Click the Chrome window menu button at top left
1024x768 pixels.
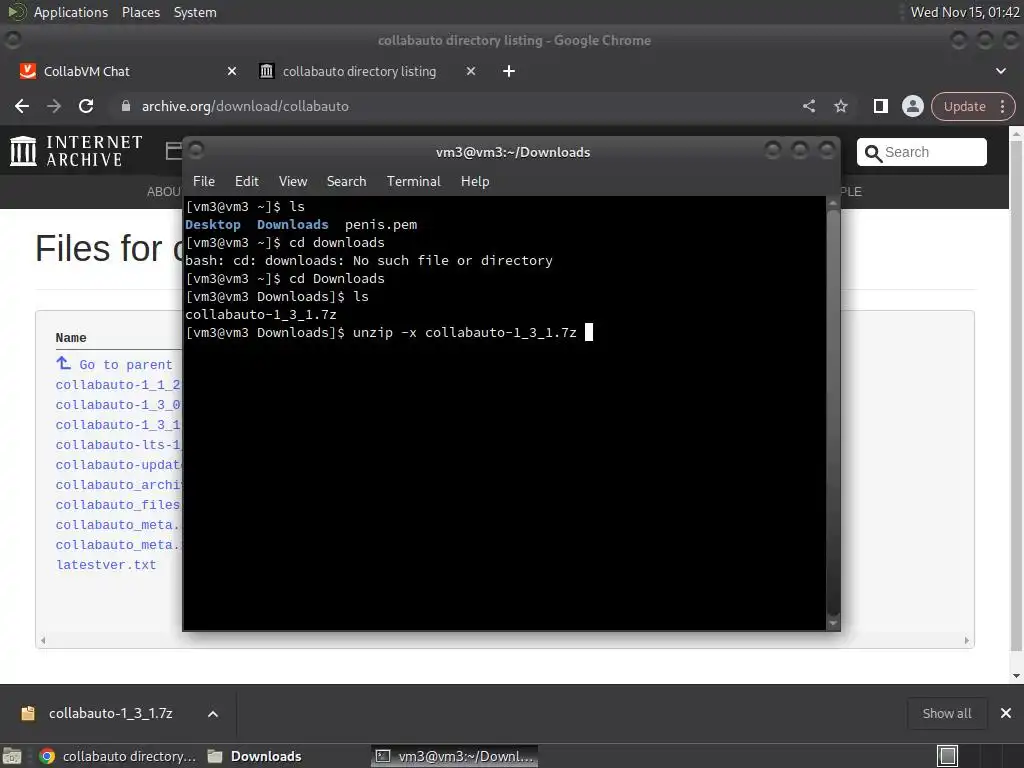coord(13,40)
